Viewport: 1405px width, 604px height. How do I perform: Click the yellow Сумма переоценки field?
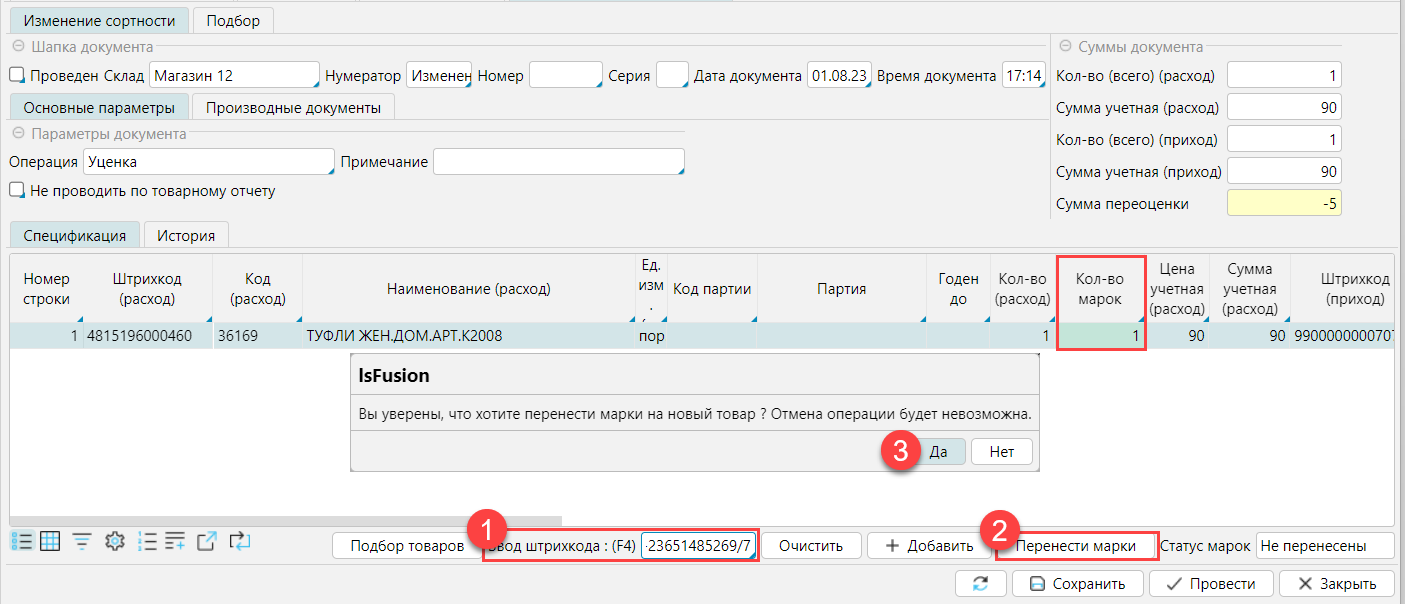pyautogui.click(x=1283, y=204)
